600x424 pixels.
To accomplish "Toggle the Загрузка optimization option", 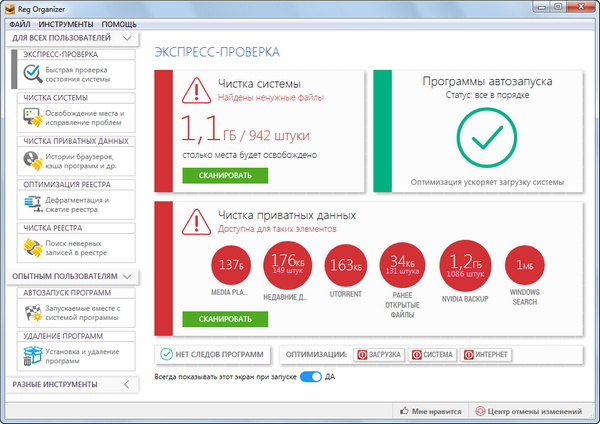I will pyautogui.click(x=380, y=354).
